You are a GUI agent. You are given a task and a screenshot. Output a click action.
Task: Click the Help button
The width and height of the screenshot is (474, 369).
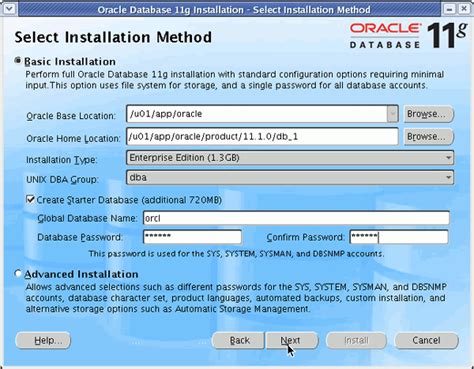[x=43, y=341]
